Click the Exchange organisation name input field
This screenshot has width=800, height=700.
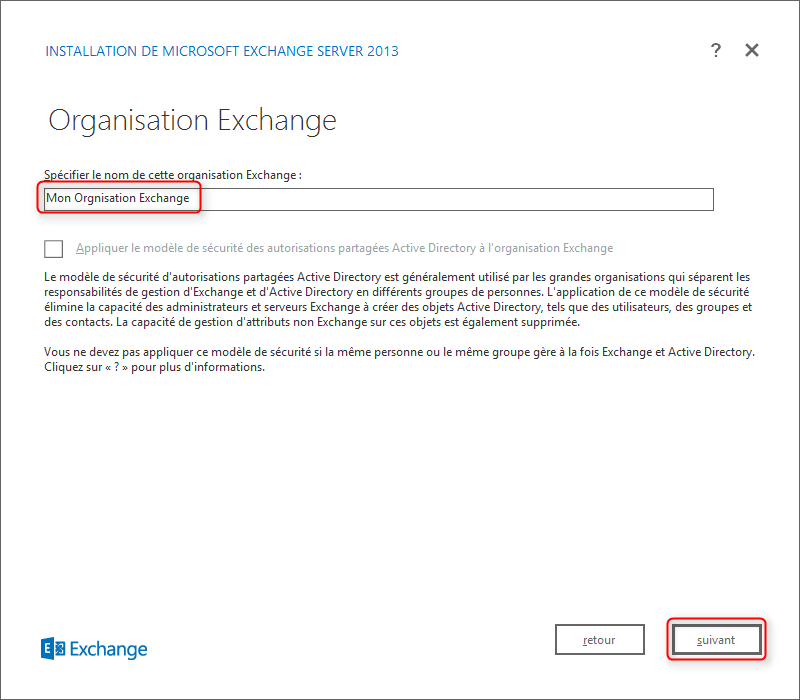pyautogui.click(x=379, y=199)
